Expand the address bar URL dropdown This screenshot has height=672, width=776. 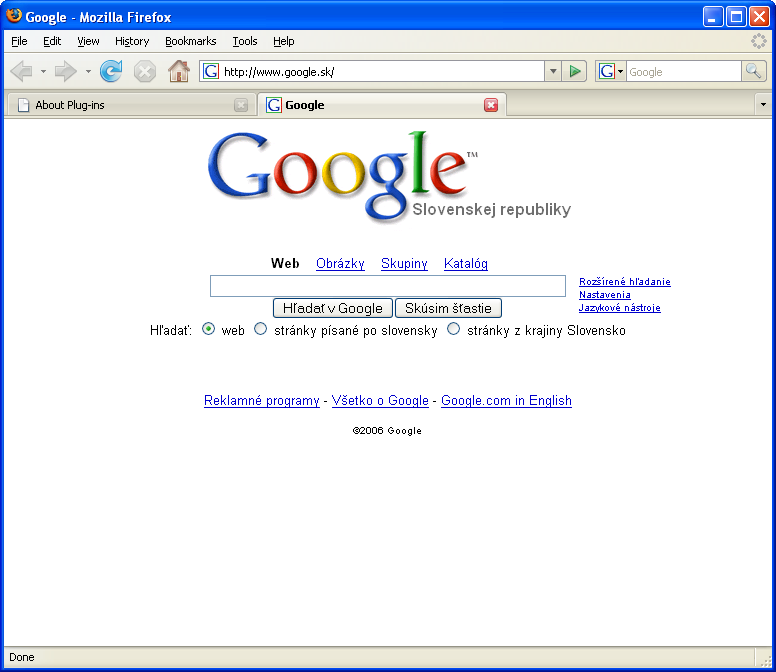553,72
